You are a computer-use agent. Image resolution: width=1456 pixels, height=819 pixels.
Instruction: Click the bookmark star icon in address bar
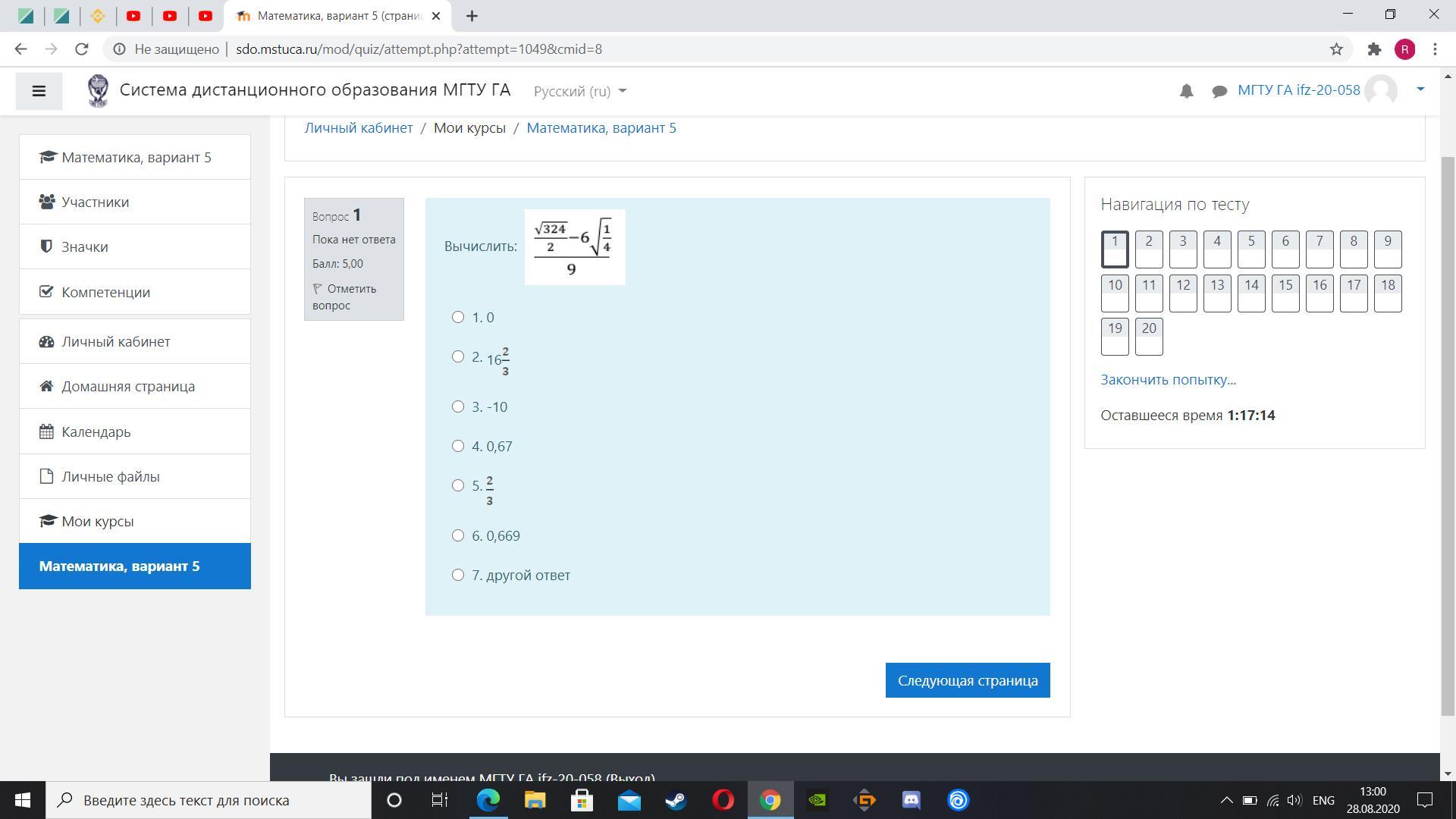pyautogui.click(x=1336, y=49)
